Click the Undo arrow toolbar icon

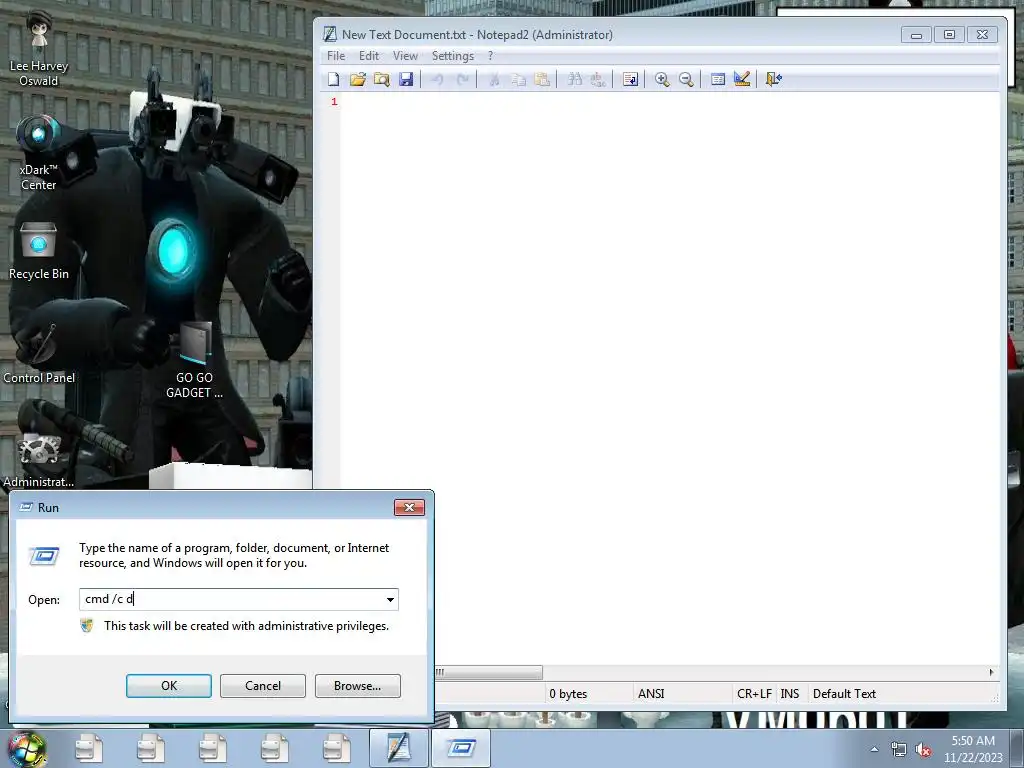click(438, 80)
